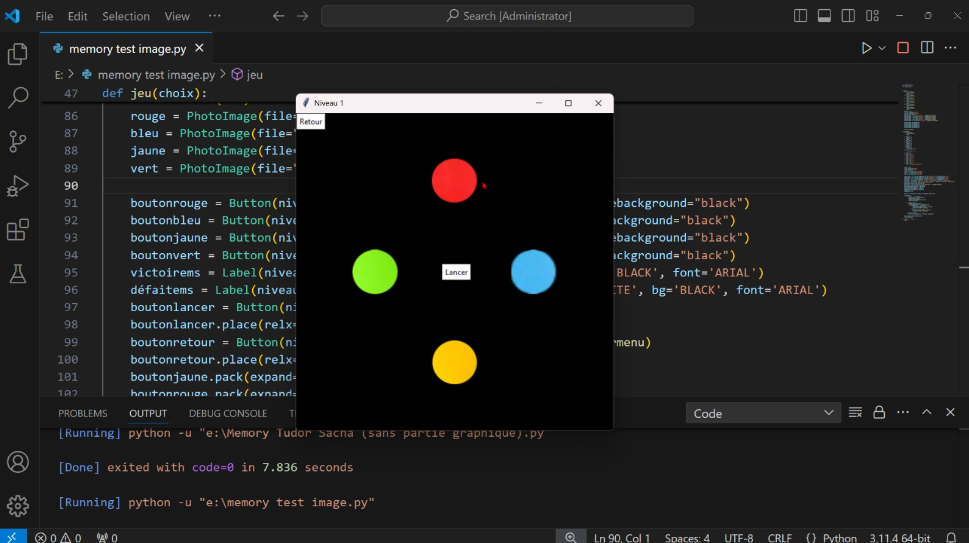This screenshot has width=969, height=543.
Task: Click the red circle color button
Action: pyautogui.click(x=454, y=181)
